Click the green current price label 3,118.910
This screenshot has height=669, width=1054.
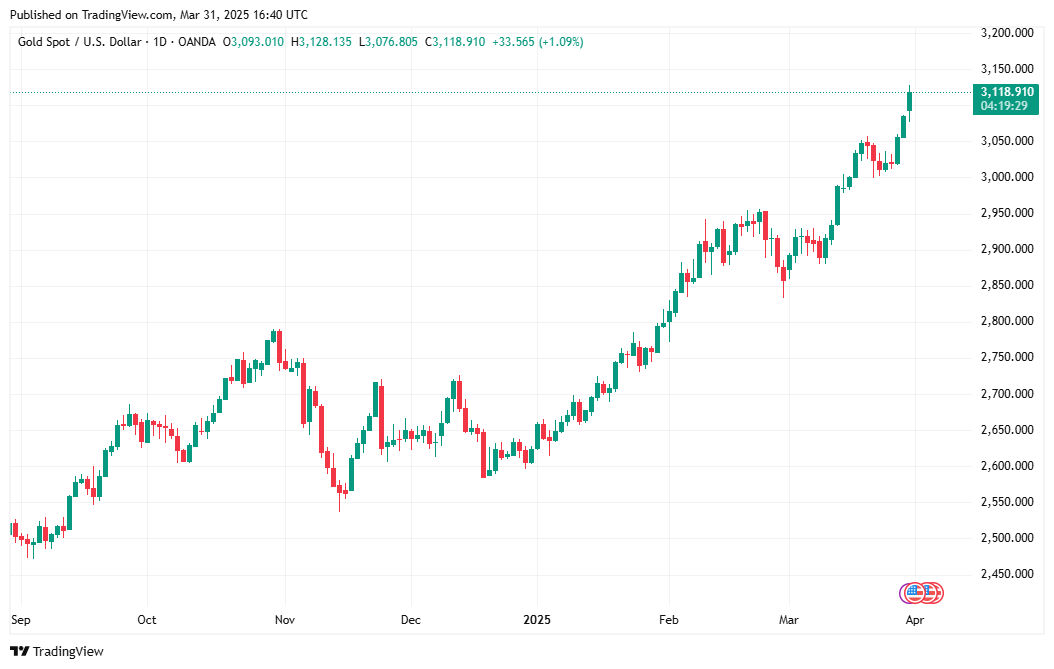pyautogui.click(x=1007, y=92)
